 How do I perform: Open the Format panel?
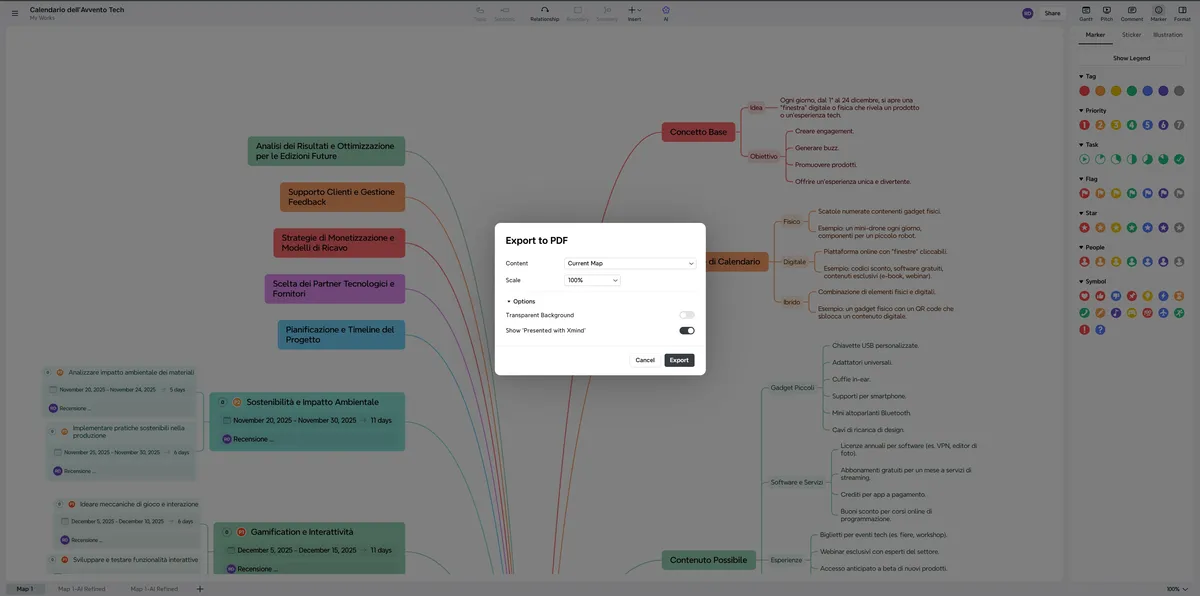[1182, 13]
